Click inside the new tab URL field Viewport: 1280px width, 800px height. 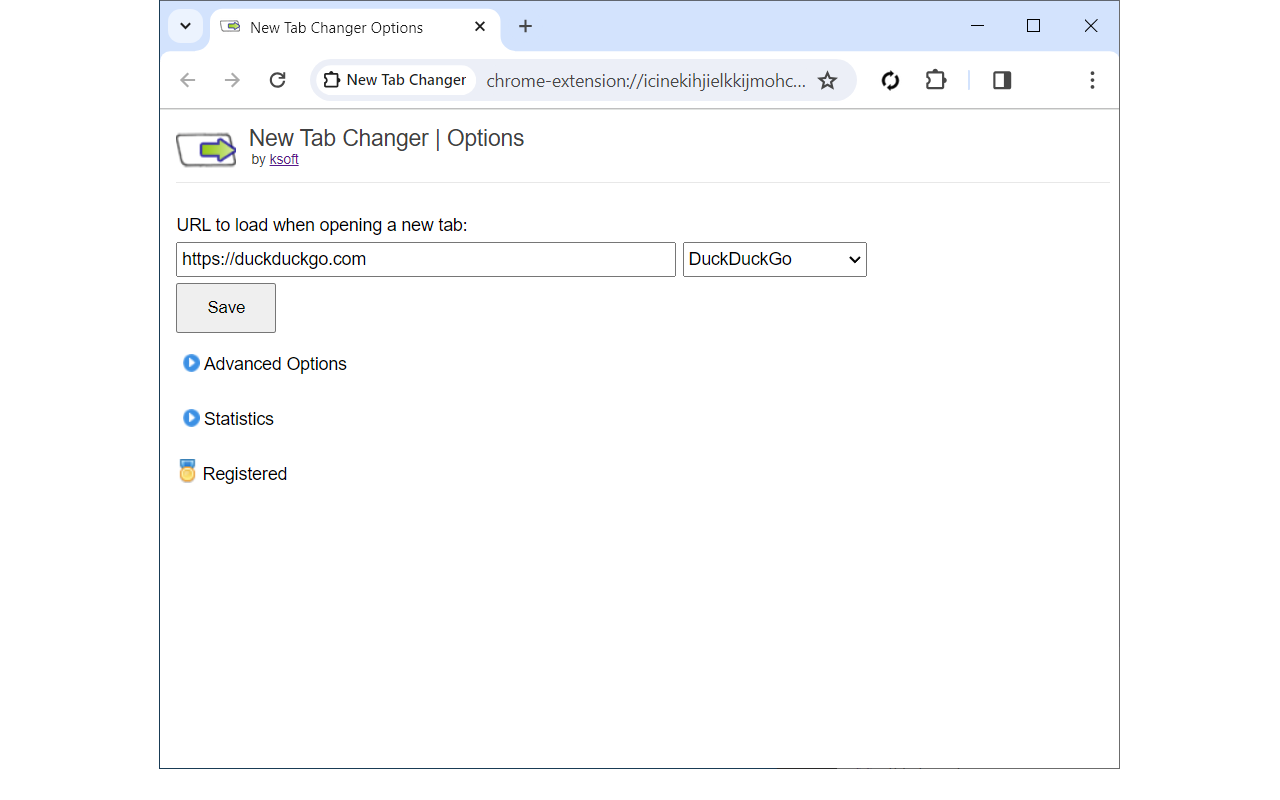coord(425,259)
